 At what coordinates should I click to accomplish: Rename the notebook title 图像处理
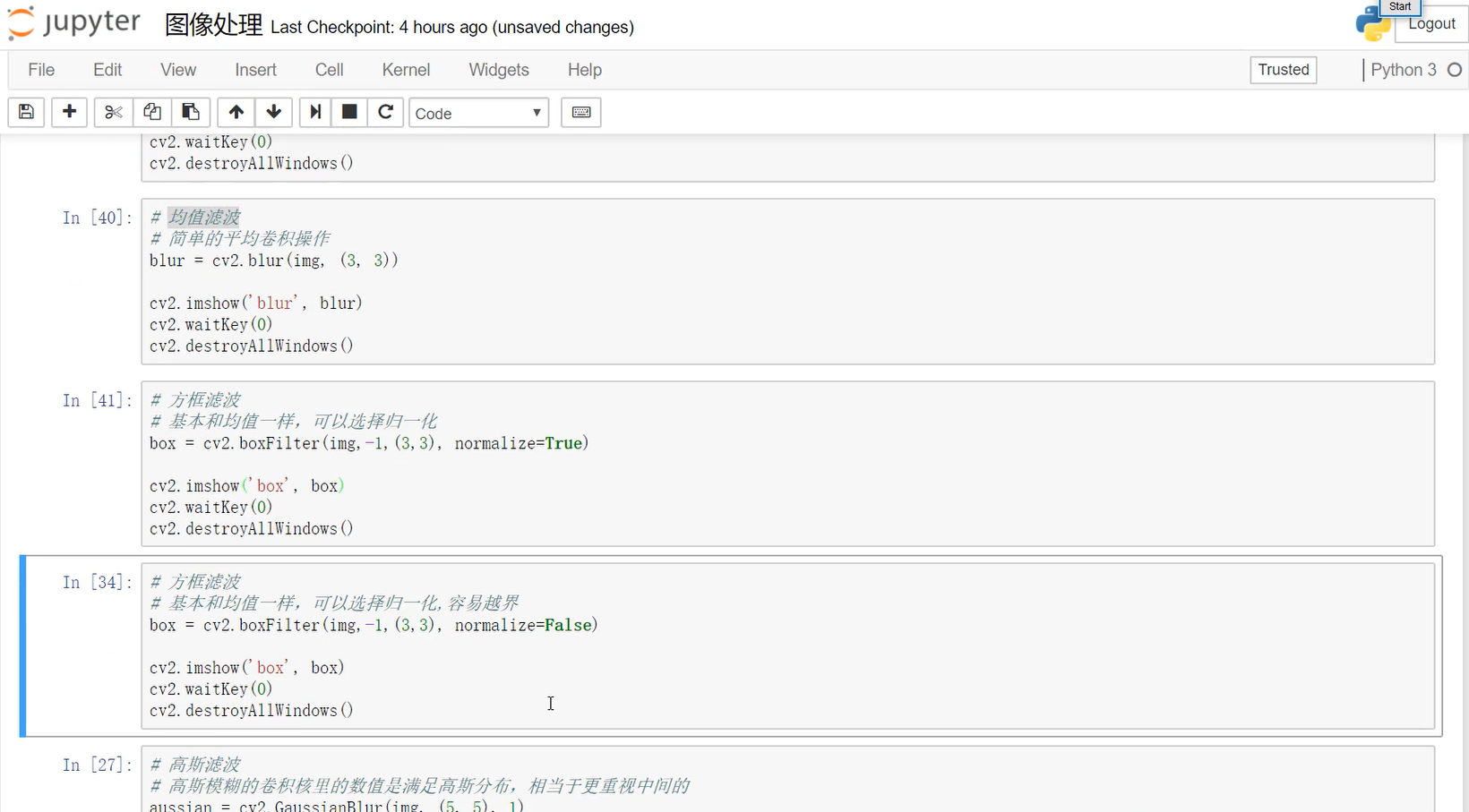pyautogui.click(x=213, y=25)
